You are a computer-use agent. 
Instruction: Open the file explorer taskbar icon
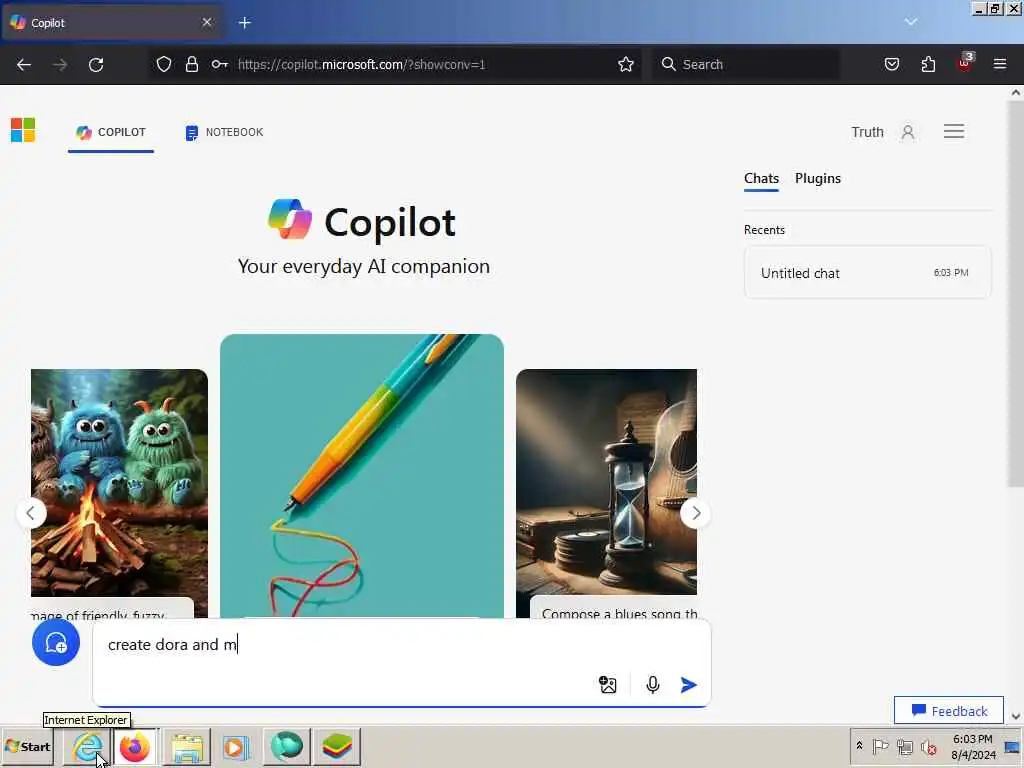point(187,747)
